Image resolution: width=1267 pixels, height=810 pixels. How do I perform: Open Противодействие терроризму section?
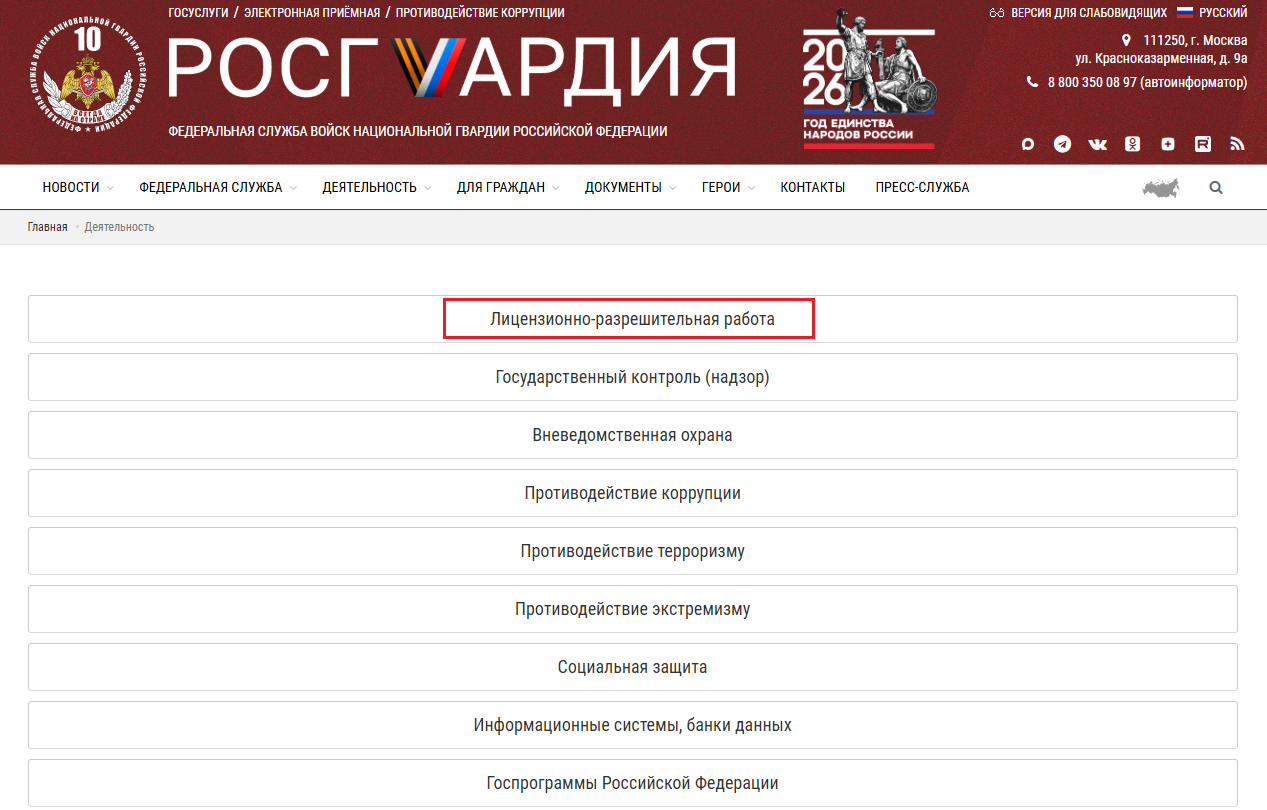pos(633,551)
